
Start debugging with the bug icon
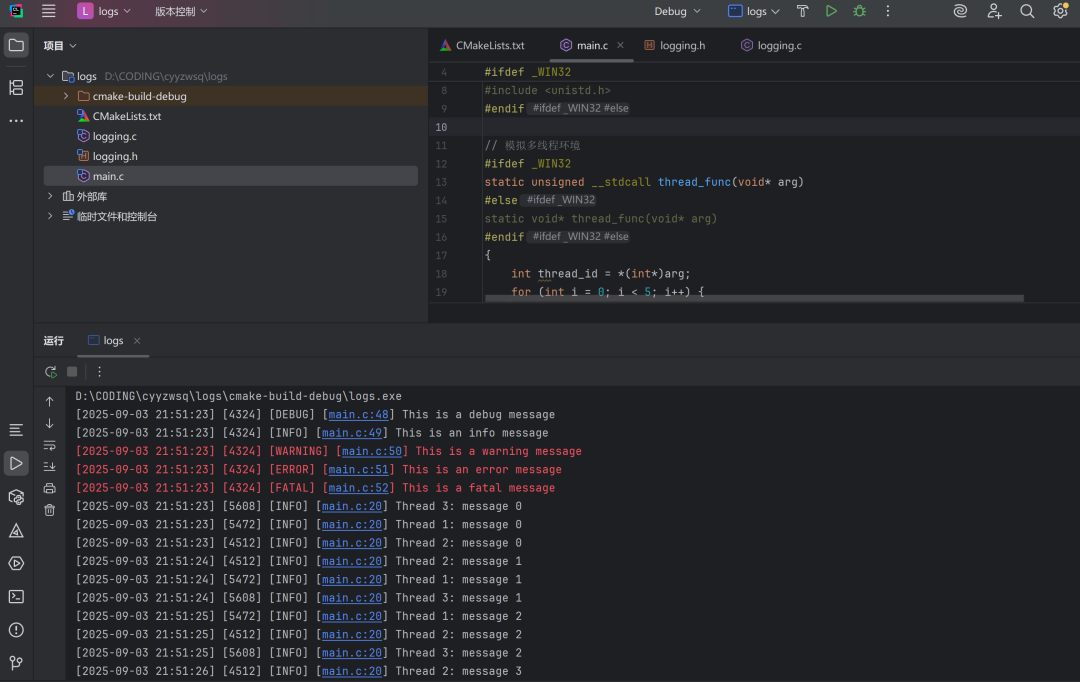click(860, 11)
